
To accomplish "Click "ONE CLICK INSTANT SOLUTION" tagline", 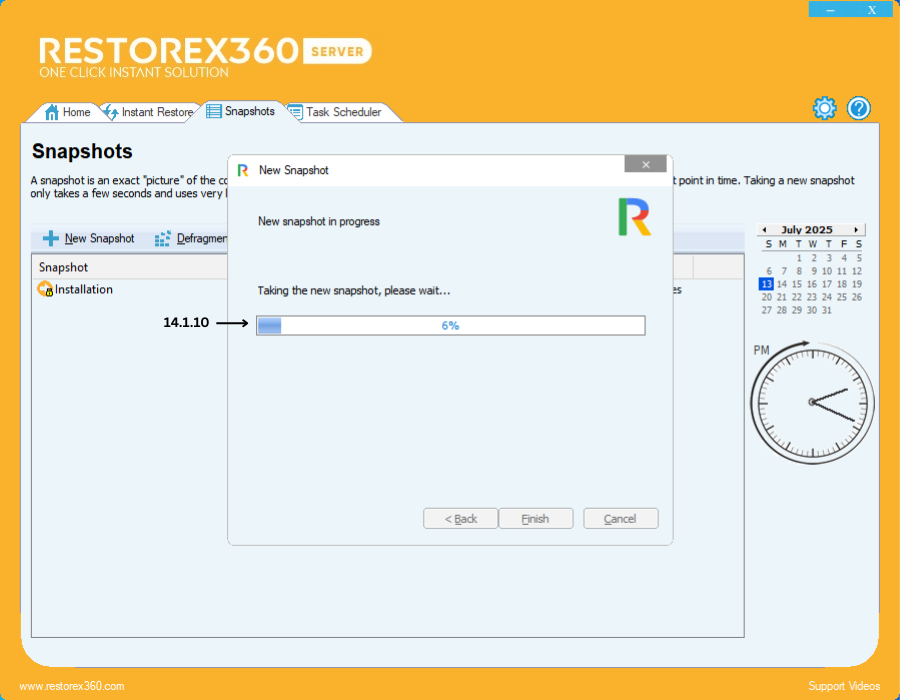I will (134, 72).
